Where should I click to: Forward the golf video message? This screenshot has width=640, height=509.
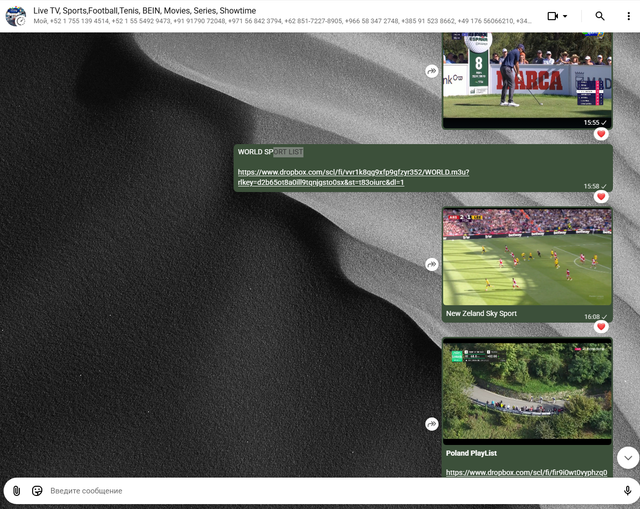(431, 71)
